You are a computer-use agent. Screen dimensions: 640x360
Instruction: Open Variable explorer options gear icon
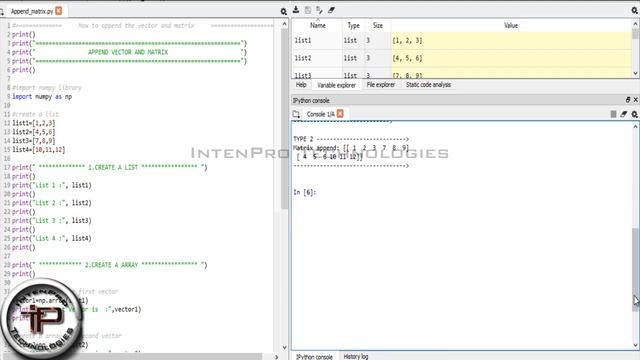635,11
